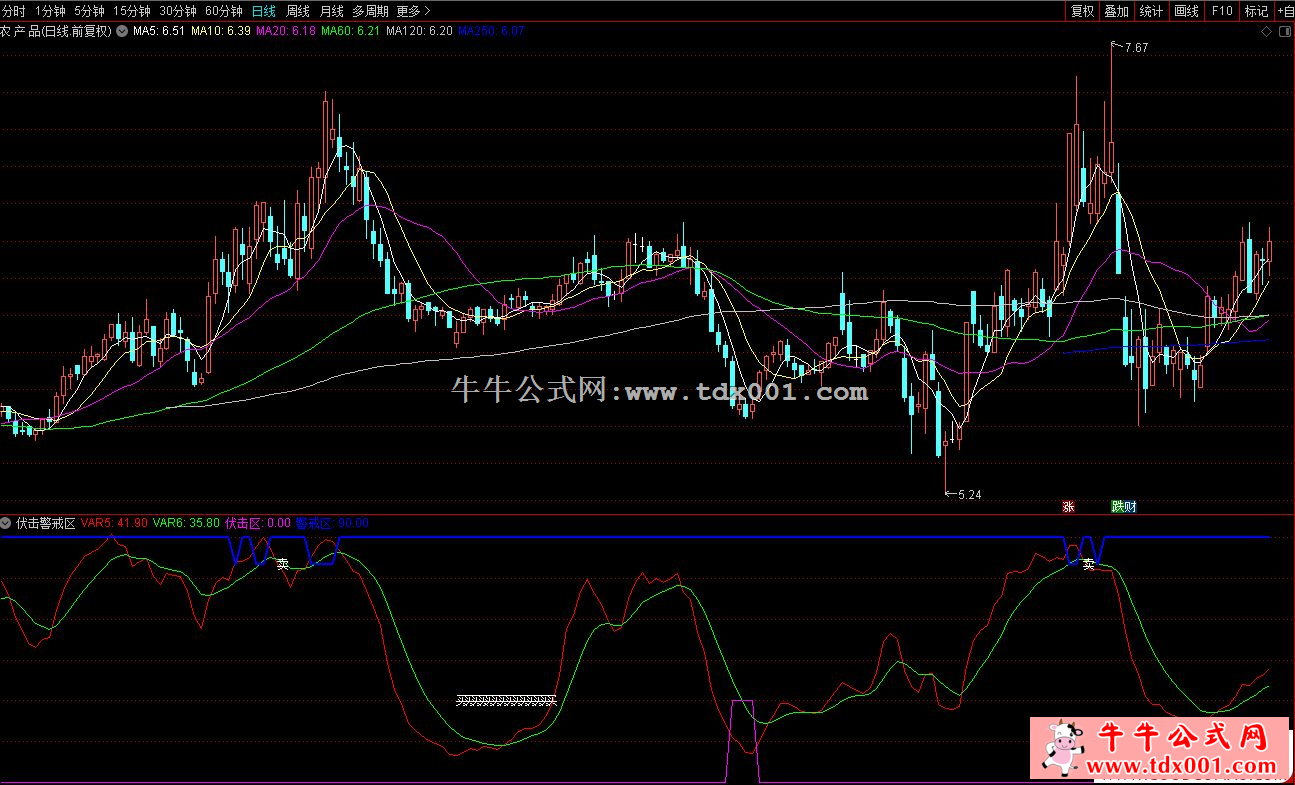Click the 农产品(日线前复权) chart title

(57, 31)
